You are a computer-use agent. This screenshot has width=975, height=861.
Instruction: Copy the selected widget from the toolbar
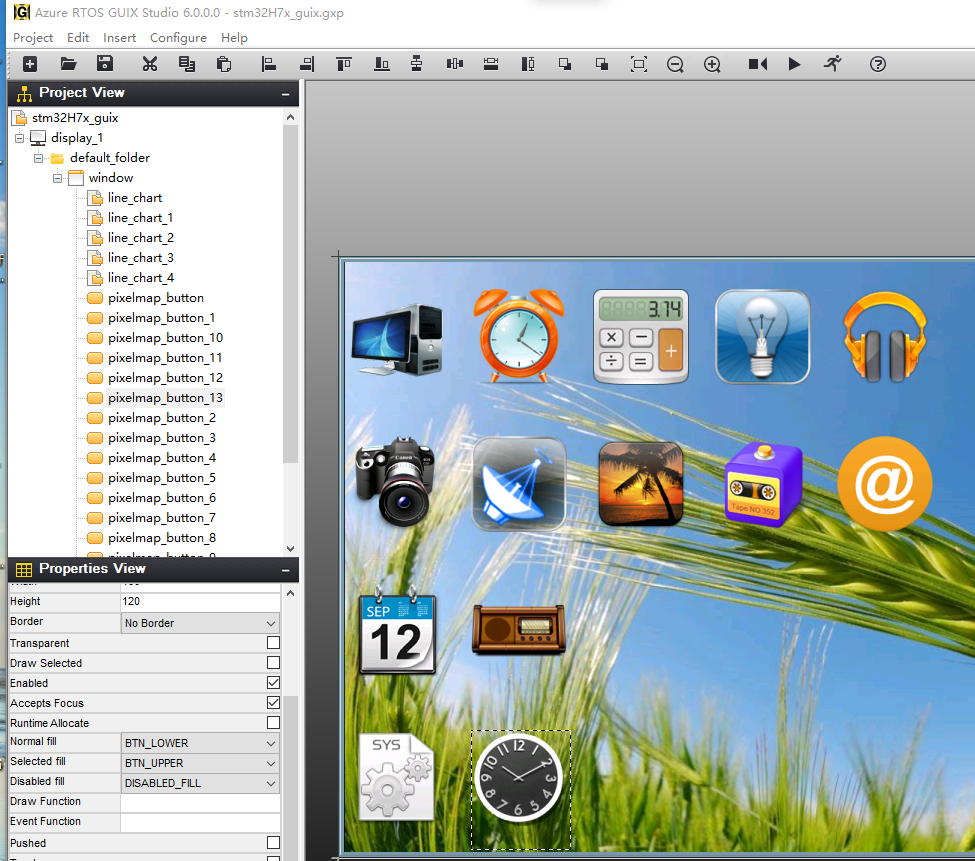point(187,64)
